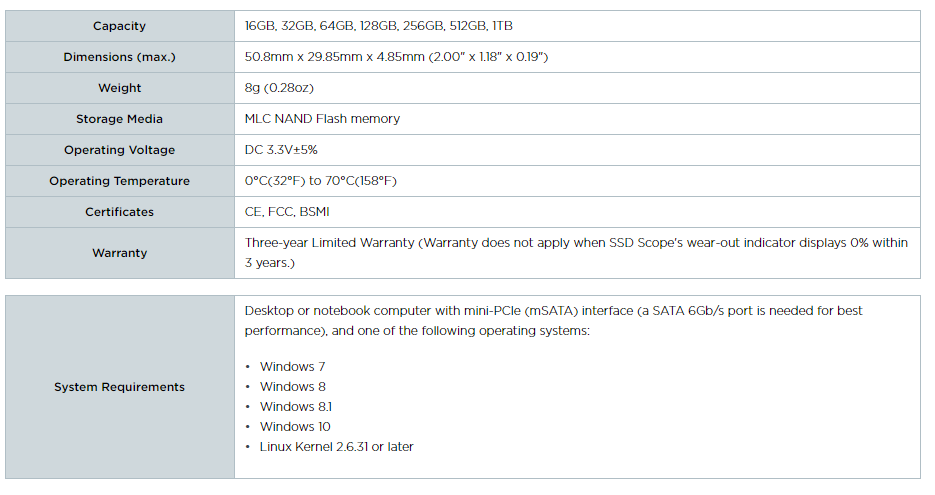
Task: Click the System Requirements header cell
Action: click(x=119, y=387)
